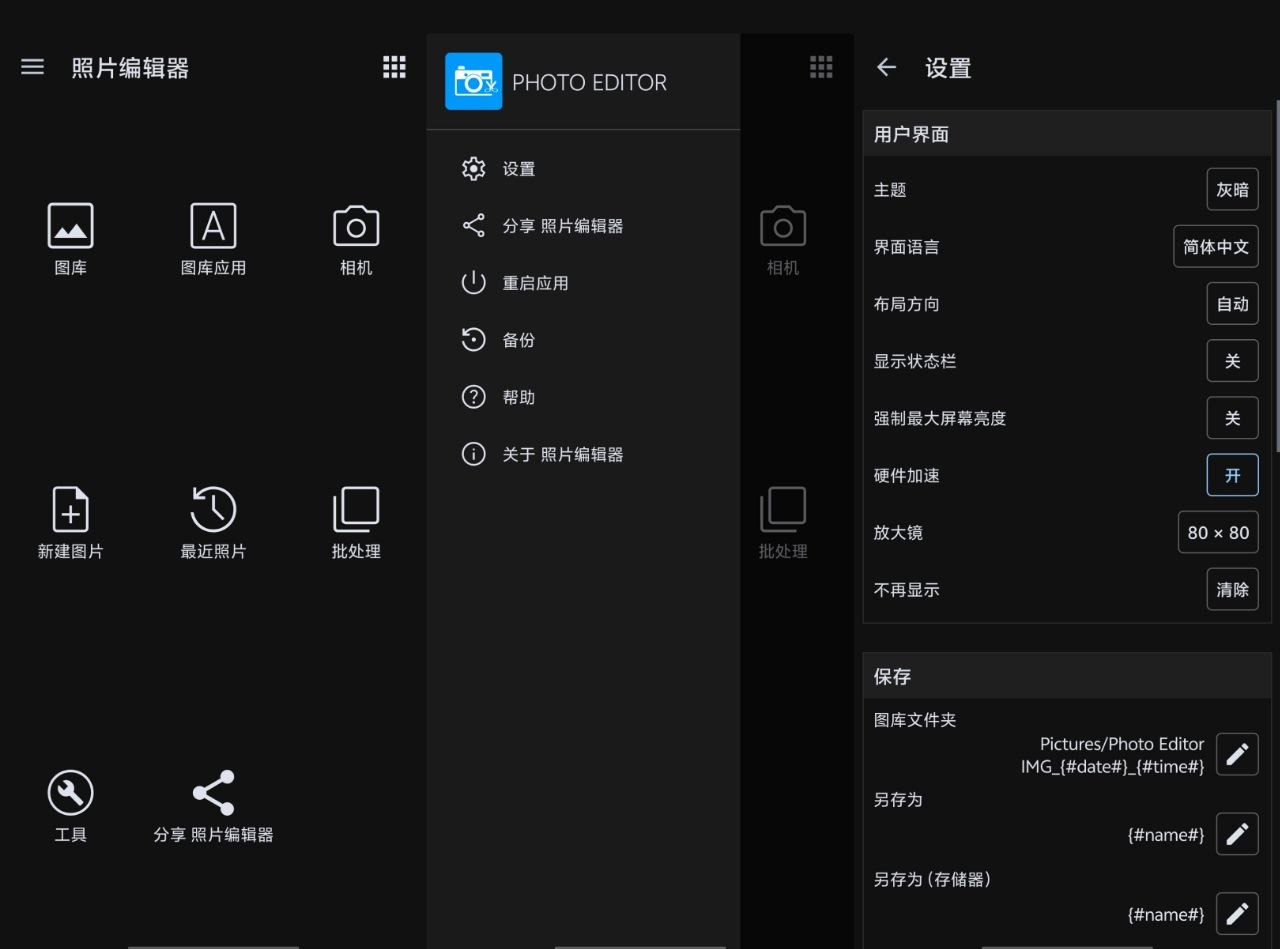Open the 放大镜 size selector 80 × 80
Viewport: 1280px width, 949px height.
click(1217, 533)
